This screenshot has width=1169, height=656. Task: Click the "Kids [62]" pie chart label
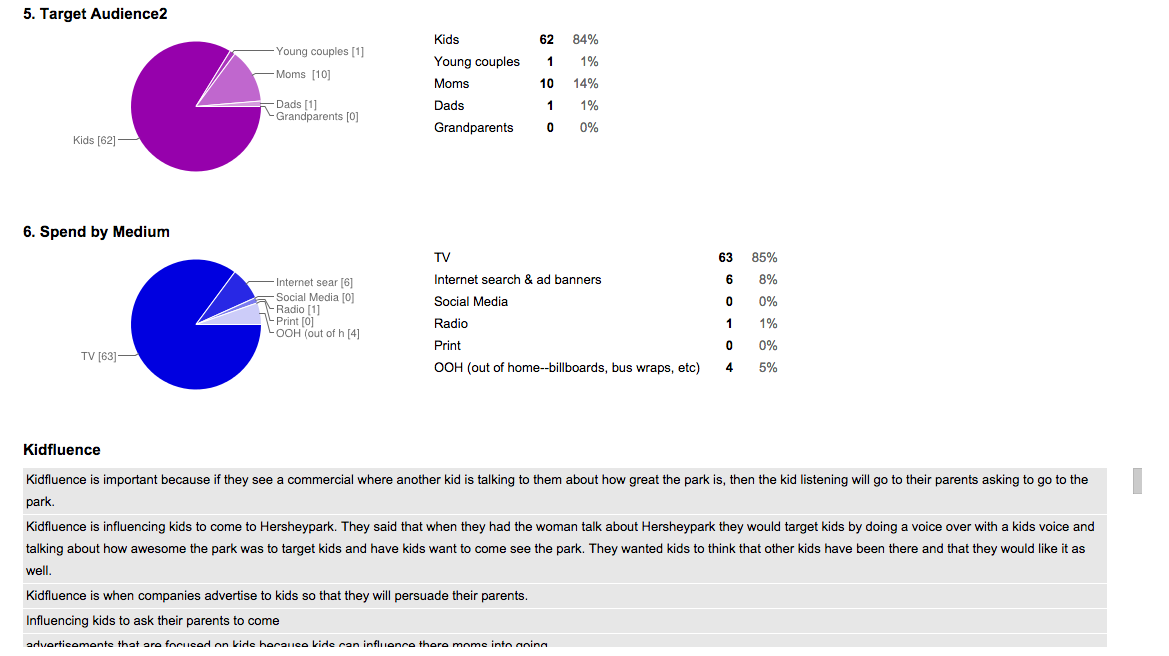click(x=95, y=141)
